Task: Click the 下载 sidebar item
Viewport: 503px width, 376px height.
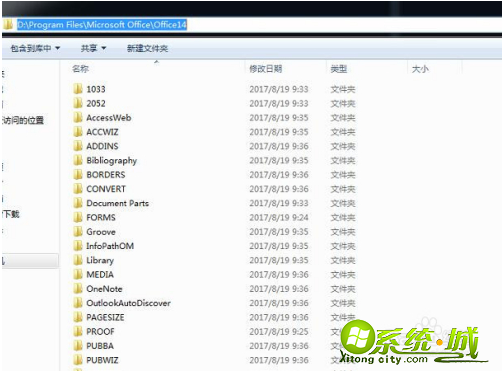Action: coord(11,214)
